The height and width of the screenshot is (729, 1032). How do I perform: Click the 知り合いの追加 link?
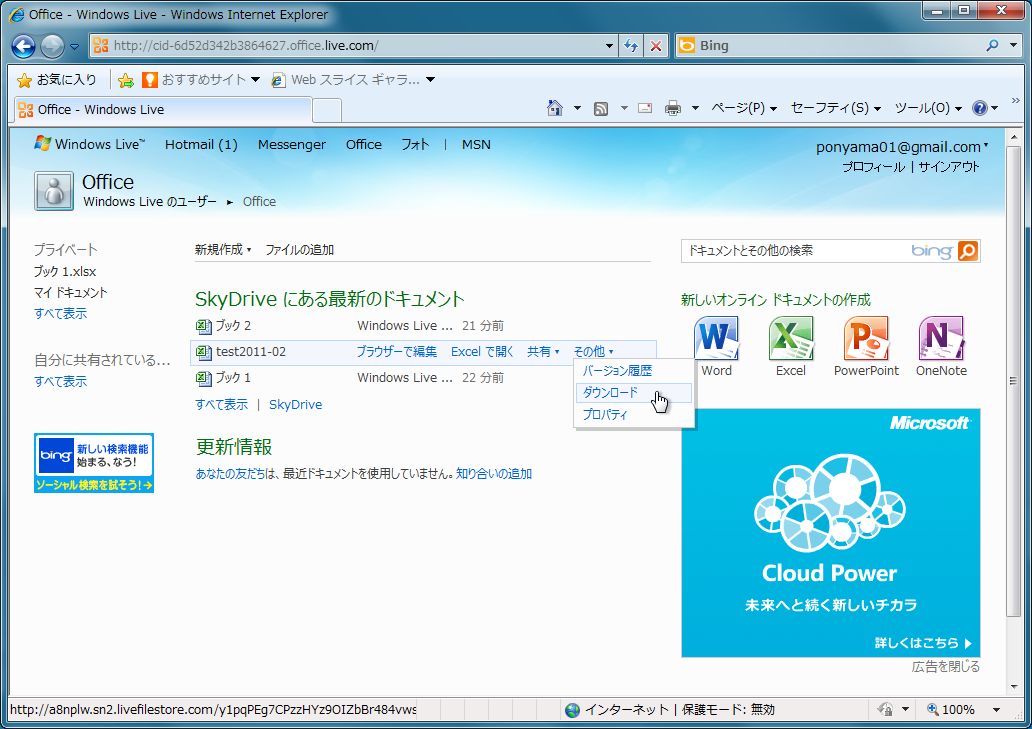494,474
